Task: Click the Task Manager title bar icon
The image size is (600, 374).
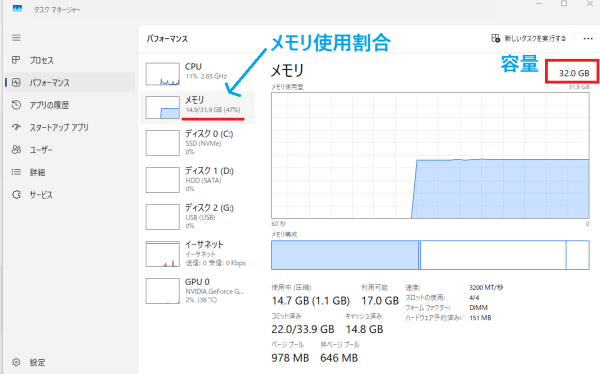Action: click(x=17, y=9)
